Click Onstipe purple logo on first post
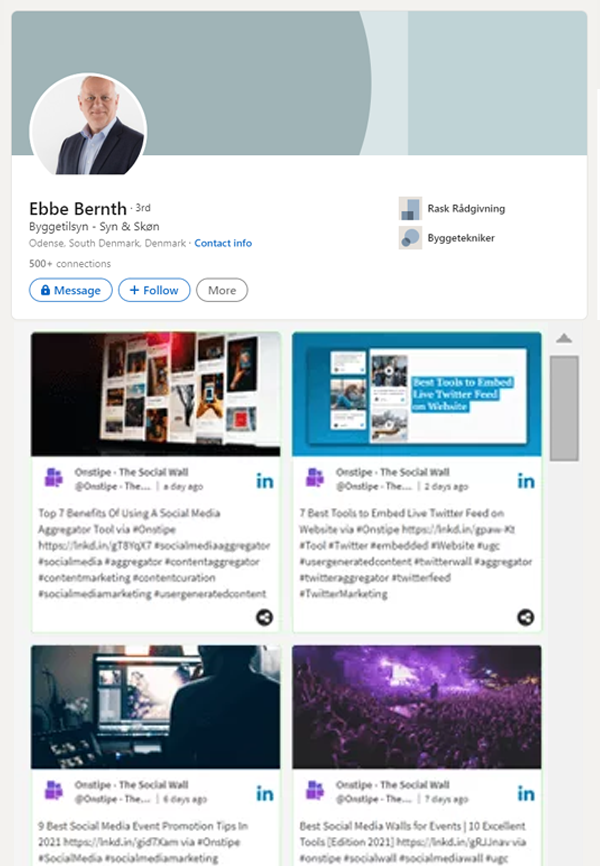Screen dimensions: 600x866 54,477
